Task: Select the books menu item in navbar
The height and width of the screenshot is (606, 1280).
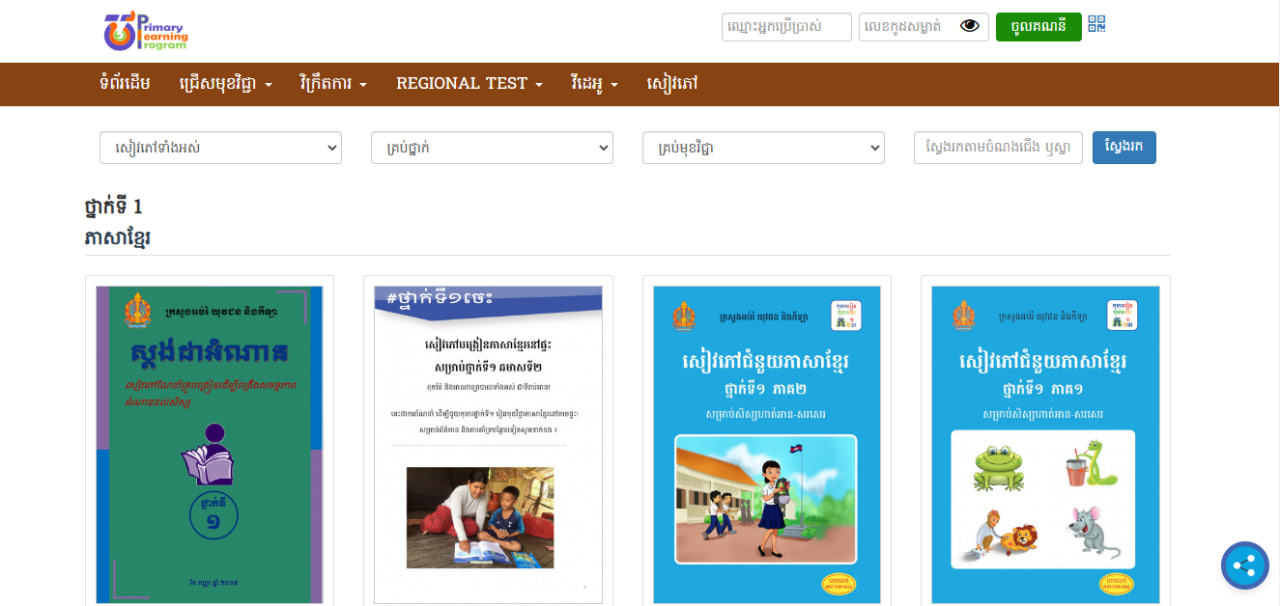Action: point(672,84)
